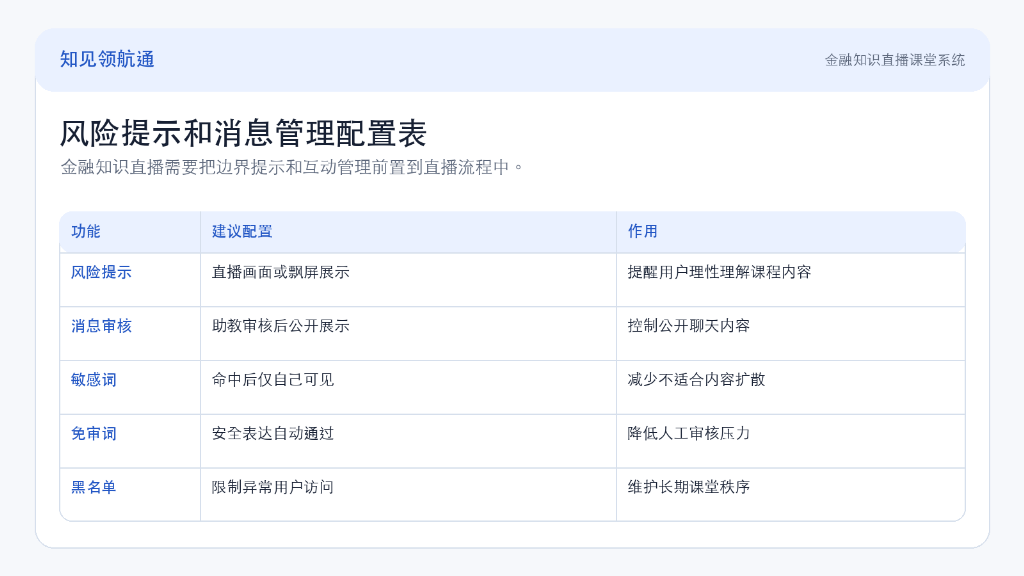
Task: Open the 免审词 row label
Action: [93, 434]
